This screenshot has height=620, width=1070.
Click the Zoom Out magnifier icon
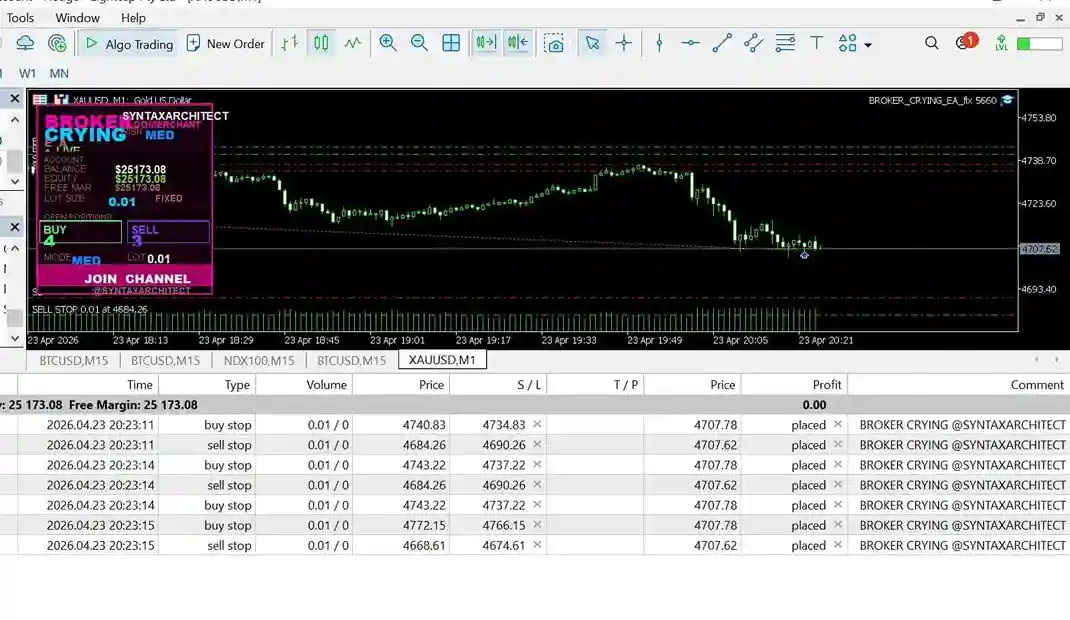419,43
